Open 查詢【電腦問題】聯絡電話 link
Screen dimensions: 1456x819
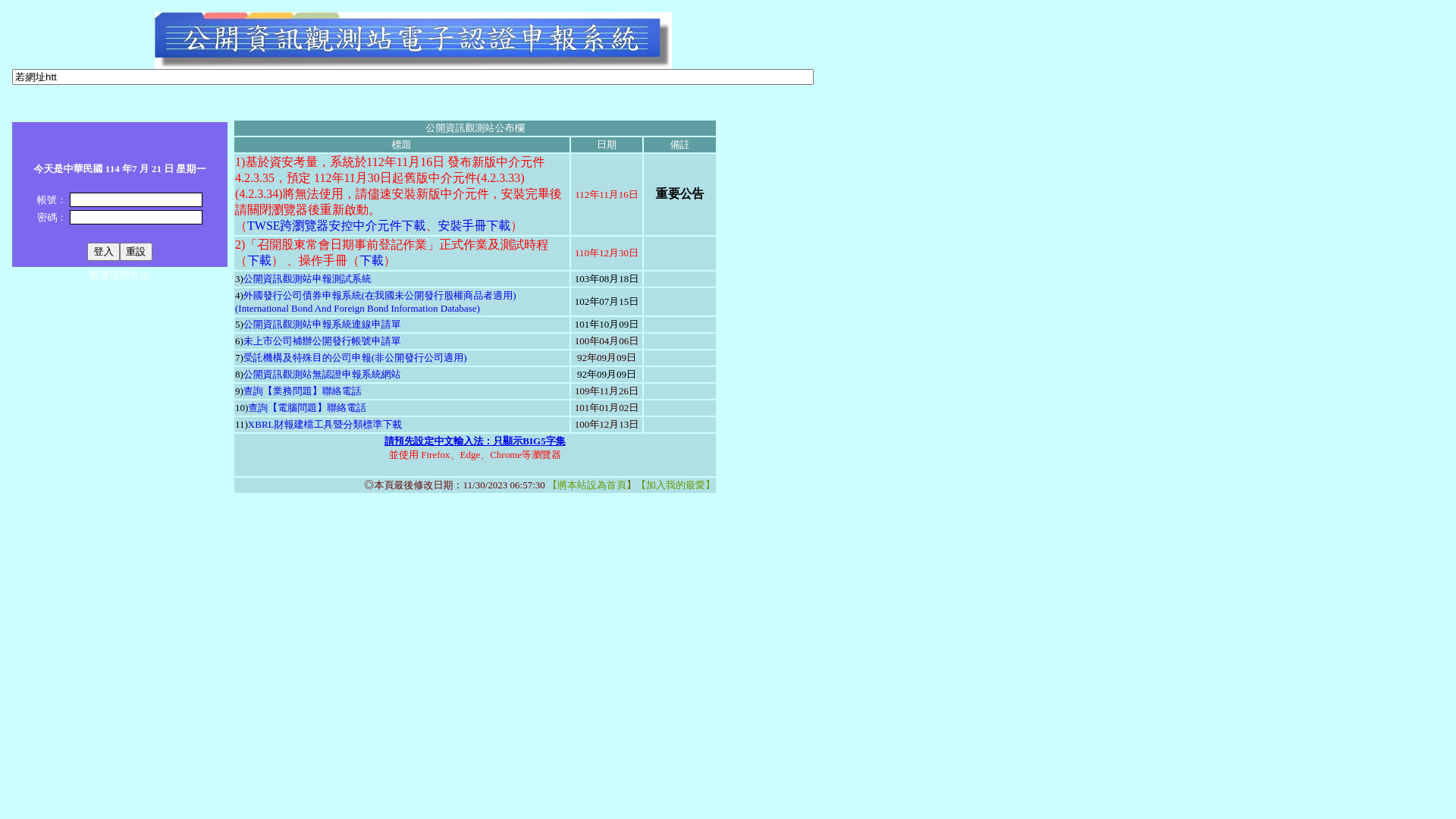point(307,408)
